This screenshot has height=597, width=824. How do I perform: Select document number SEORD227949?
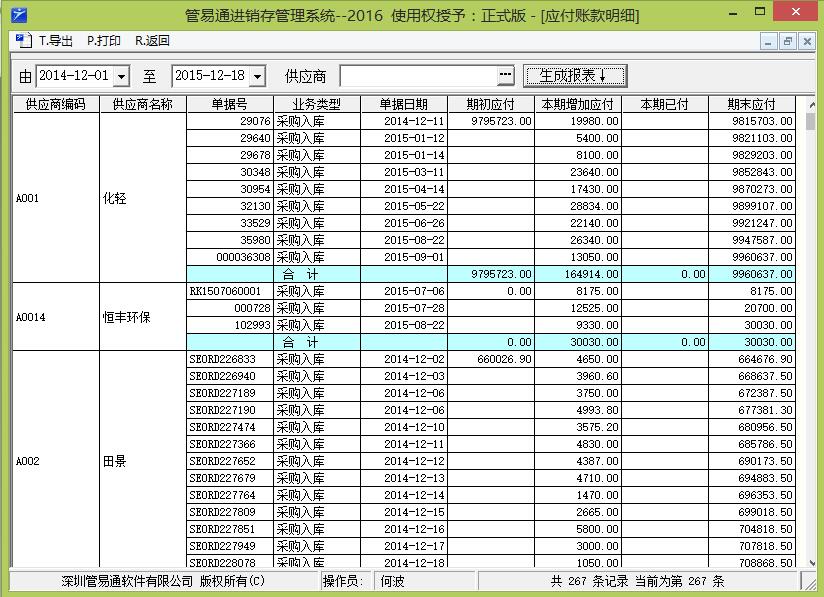point(230,546)
